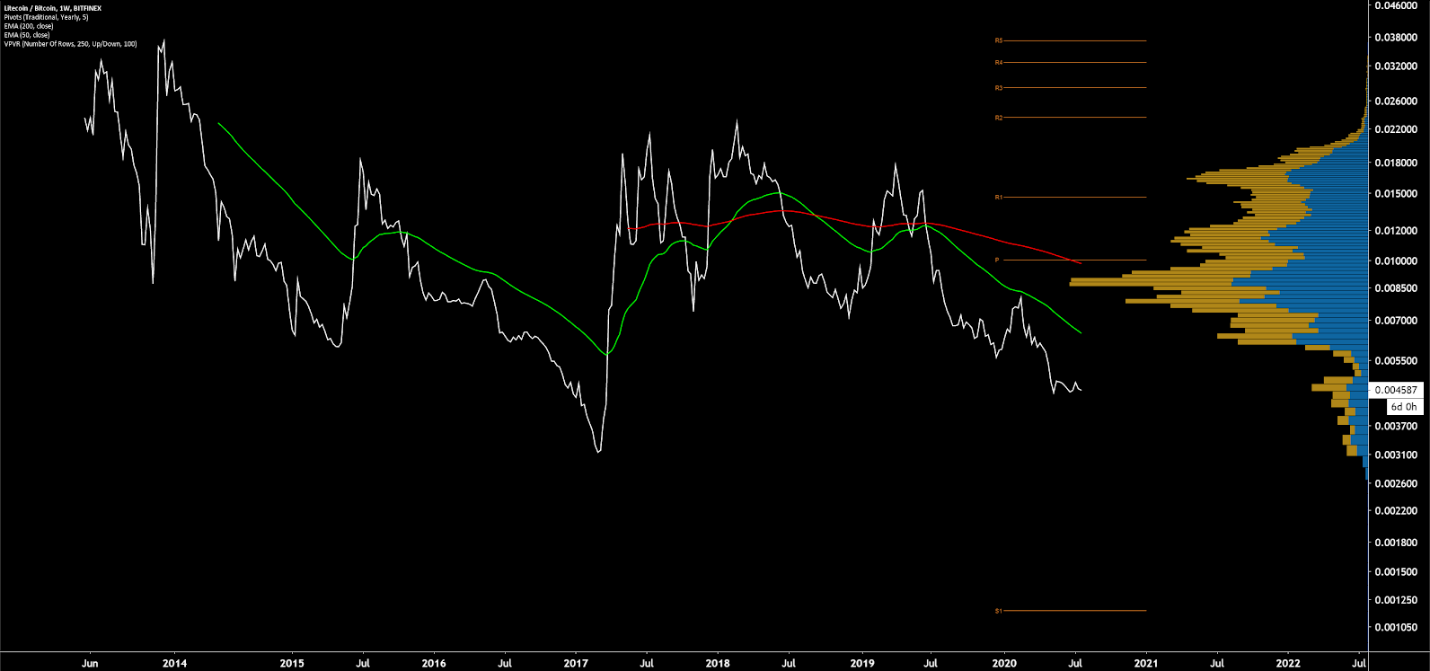
Task: Click the S1 support level label
Action: [998, 610]
